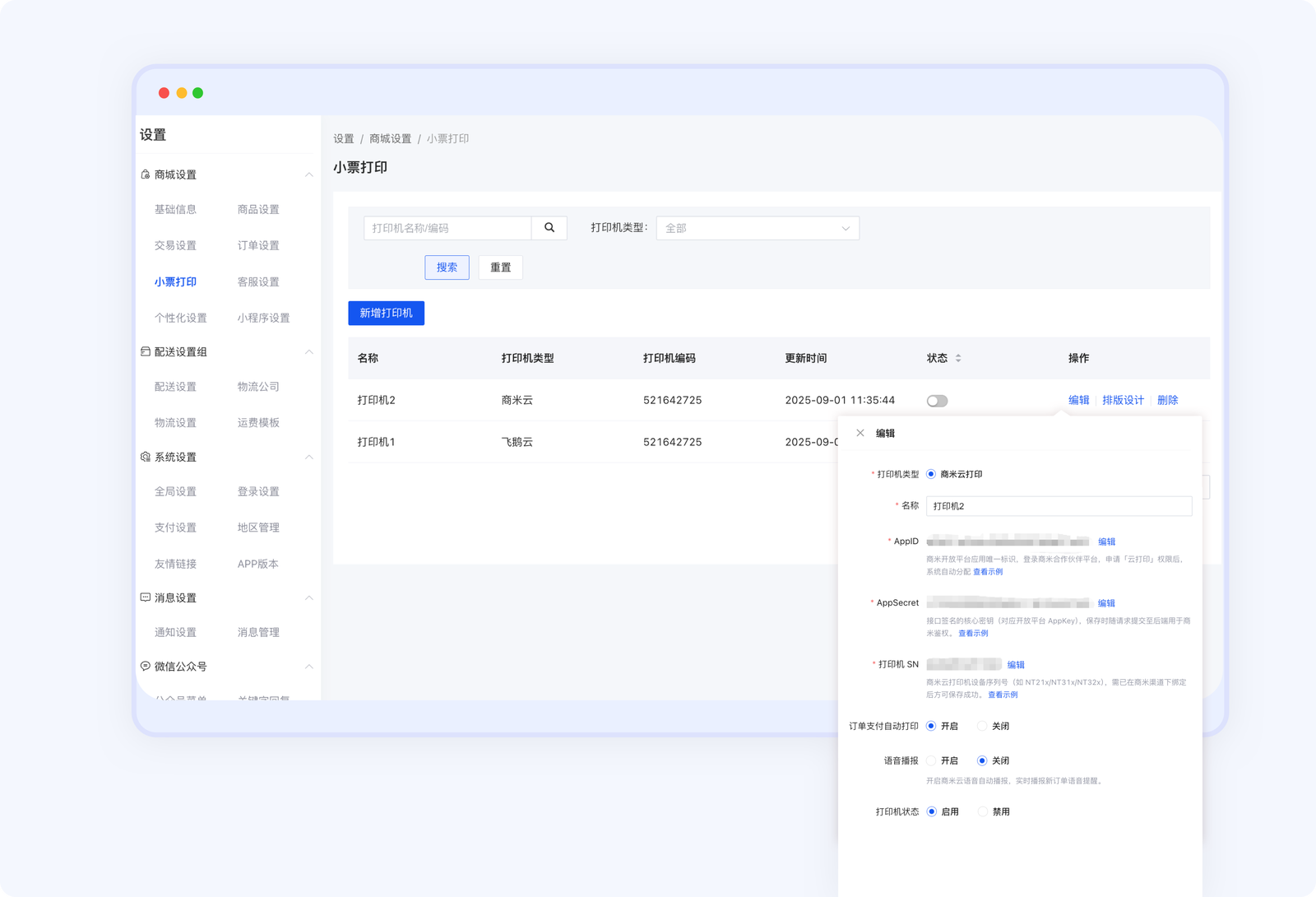Screen dimensions: 1316x897
Task: Go to 交易设置 menu item
Action: pyautogui.click(x=175, y=245)
